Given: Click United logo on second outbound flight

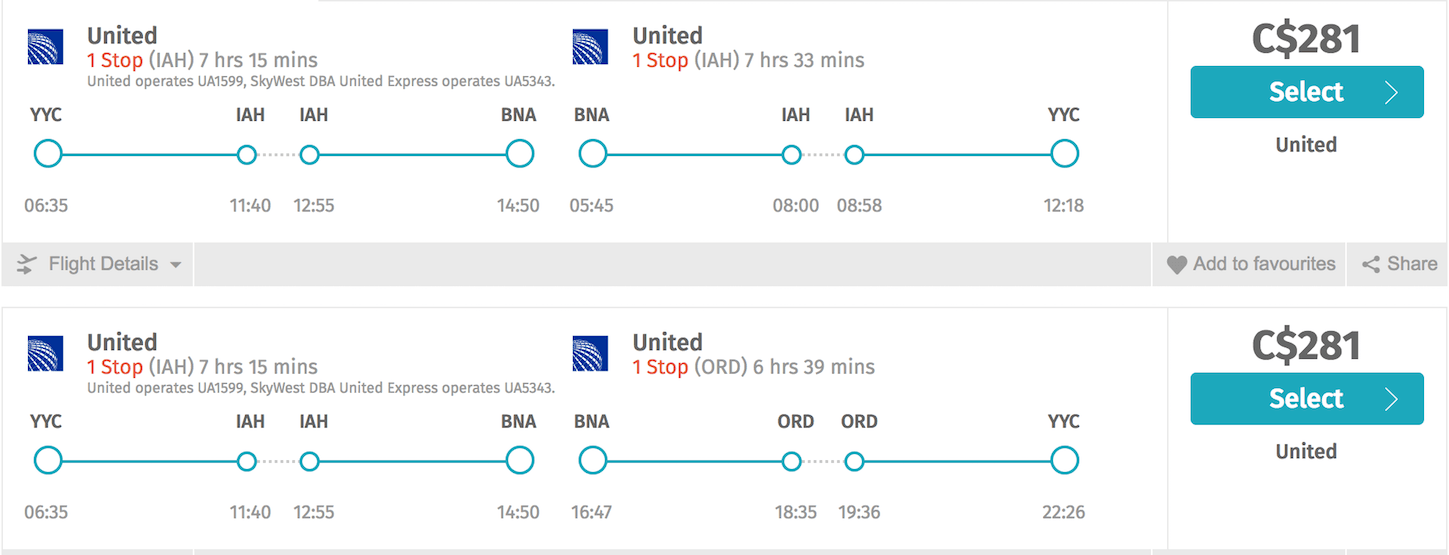Looking at the screenshot, I should pos(46,354).
